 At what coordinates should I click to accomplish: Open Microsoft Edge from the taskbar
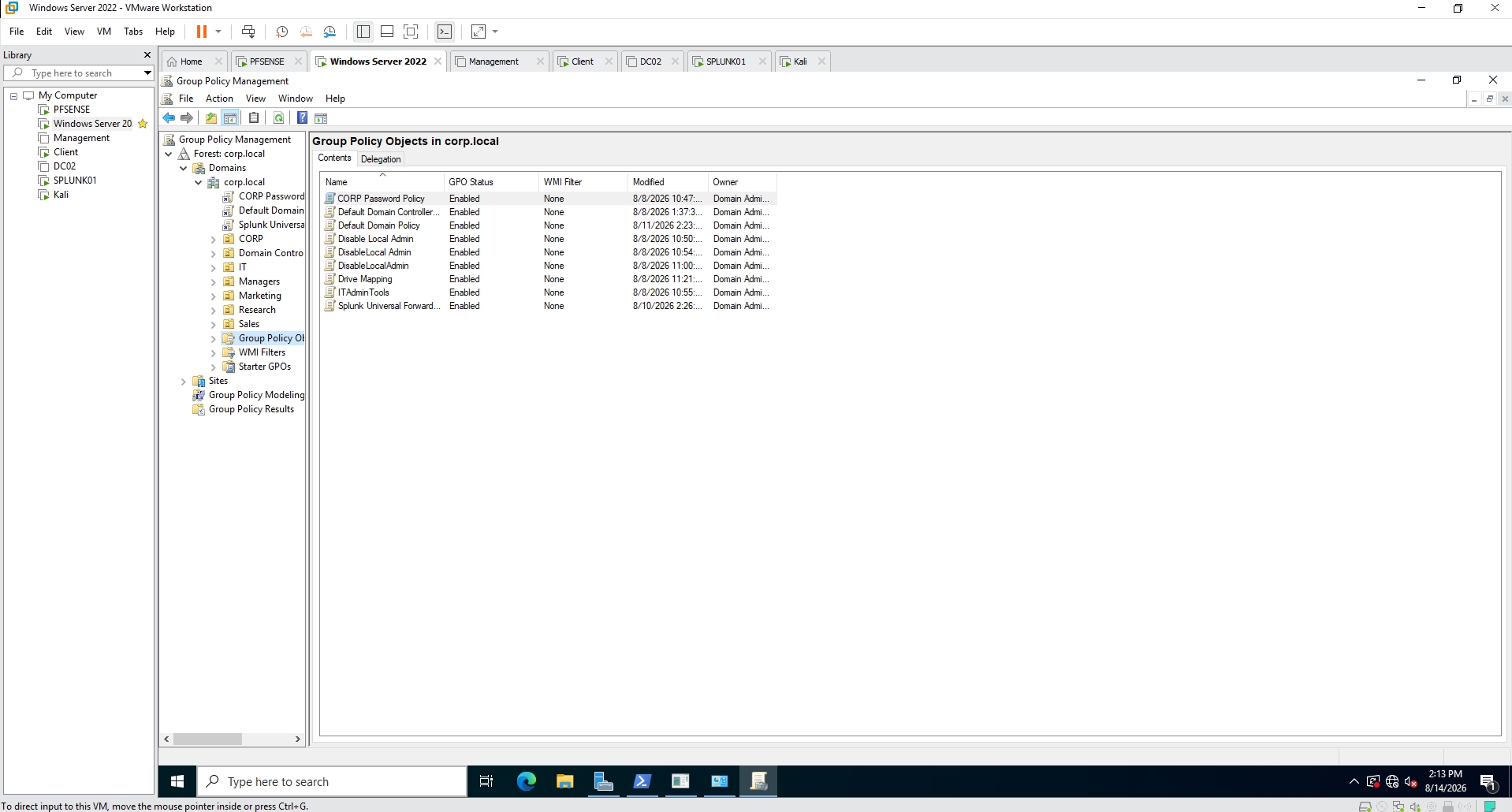[526, 781]
